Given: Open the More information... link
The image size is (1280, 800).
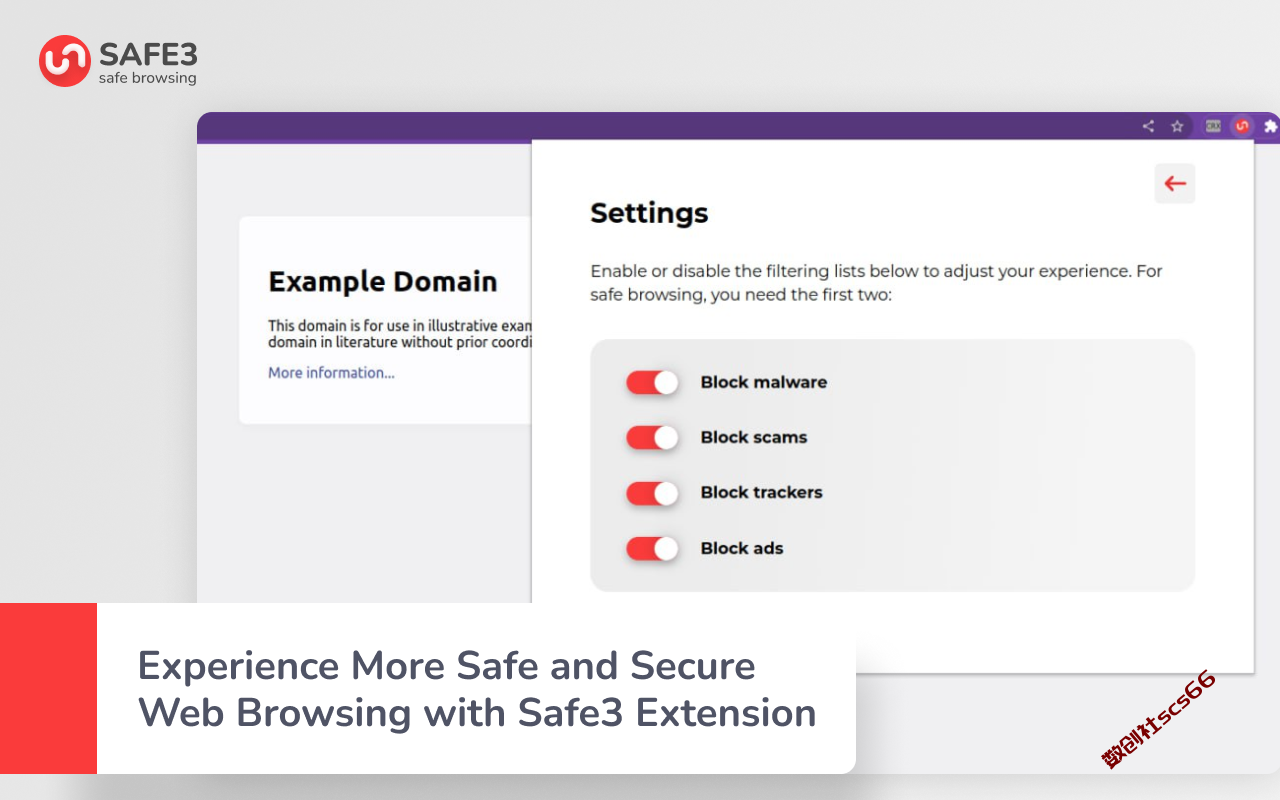Looking at the screenshot, I should pos(331,373).
